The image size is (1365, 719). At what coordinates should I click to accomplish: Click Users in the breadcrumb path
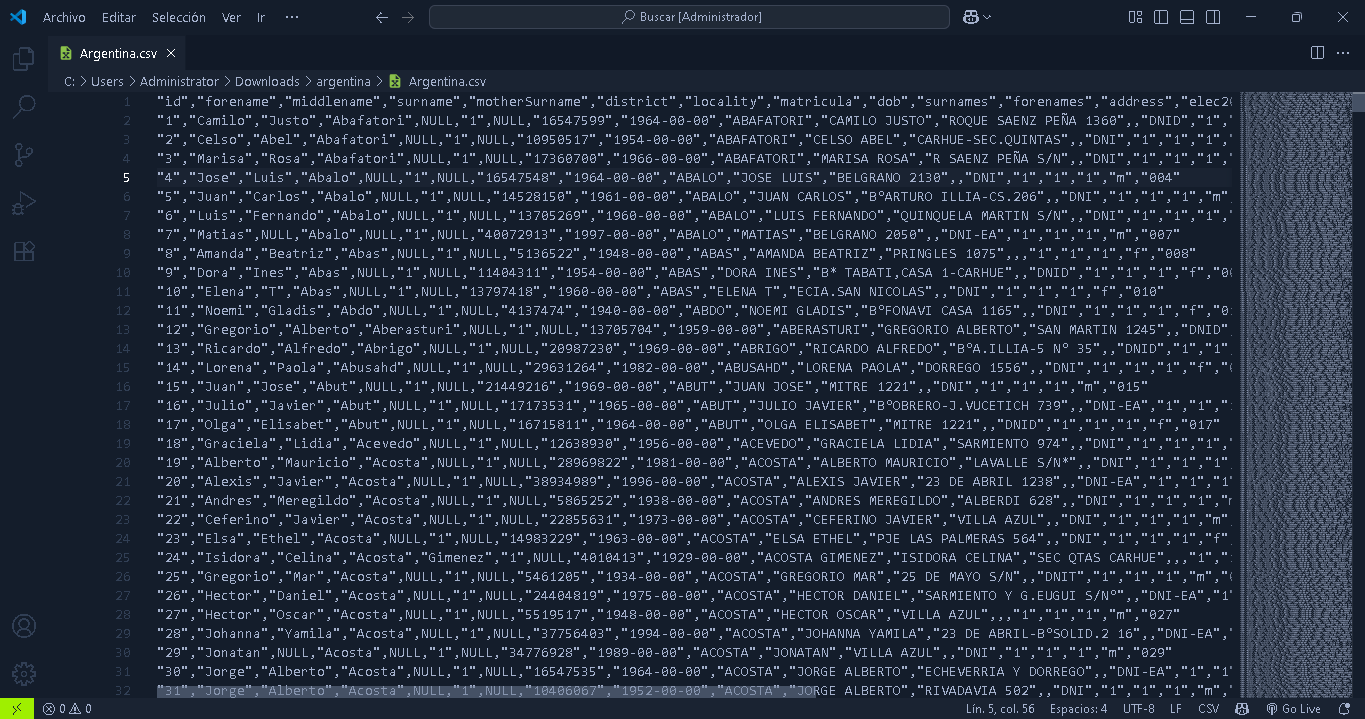click(107, 81)
